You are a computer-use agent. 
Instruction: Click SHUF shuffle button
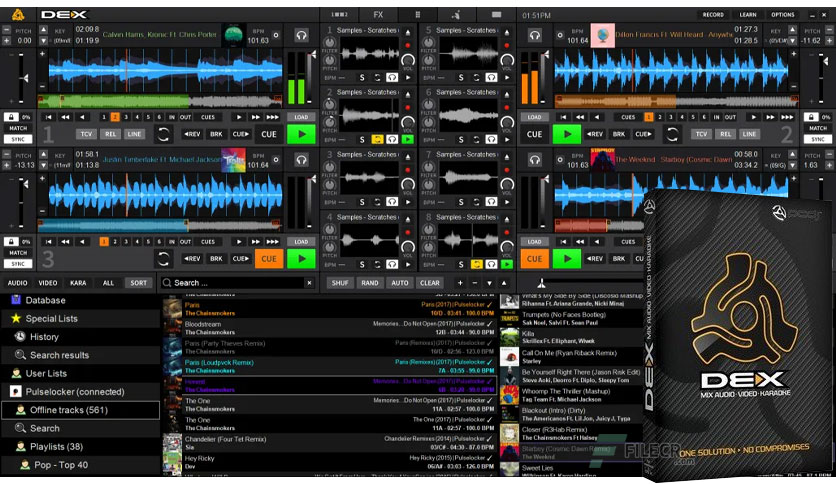tap(340, 283)
